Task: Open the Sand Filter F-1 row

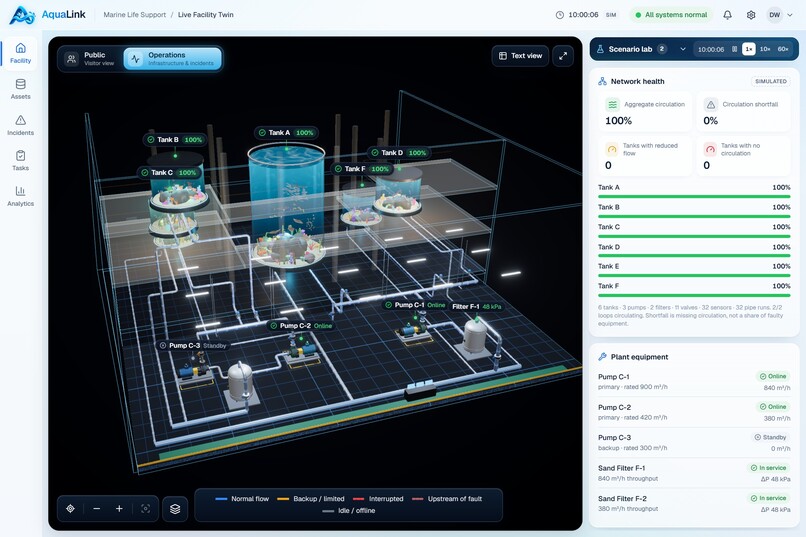Action: click(694, 473)
